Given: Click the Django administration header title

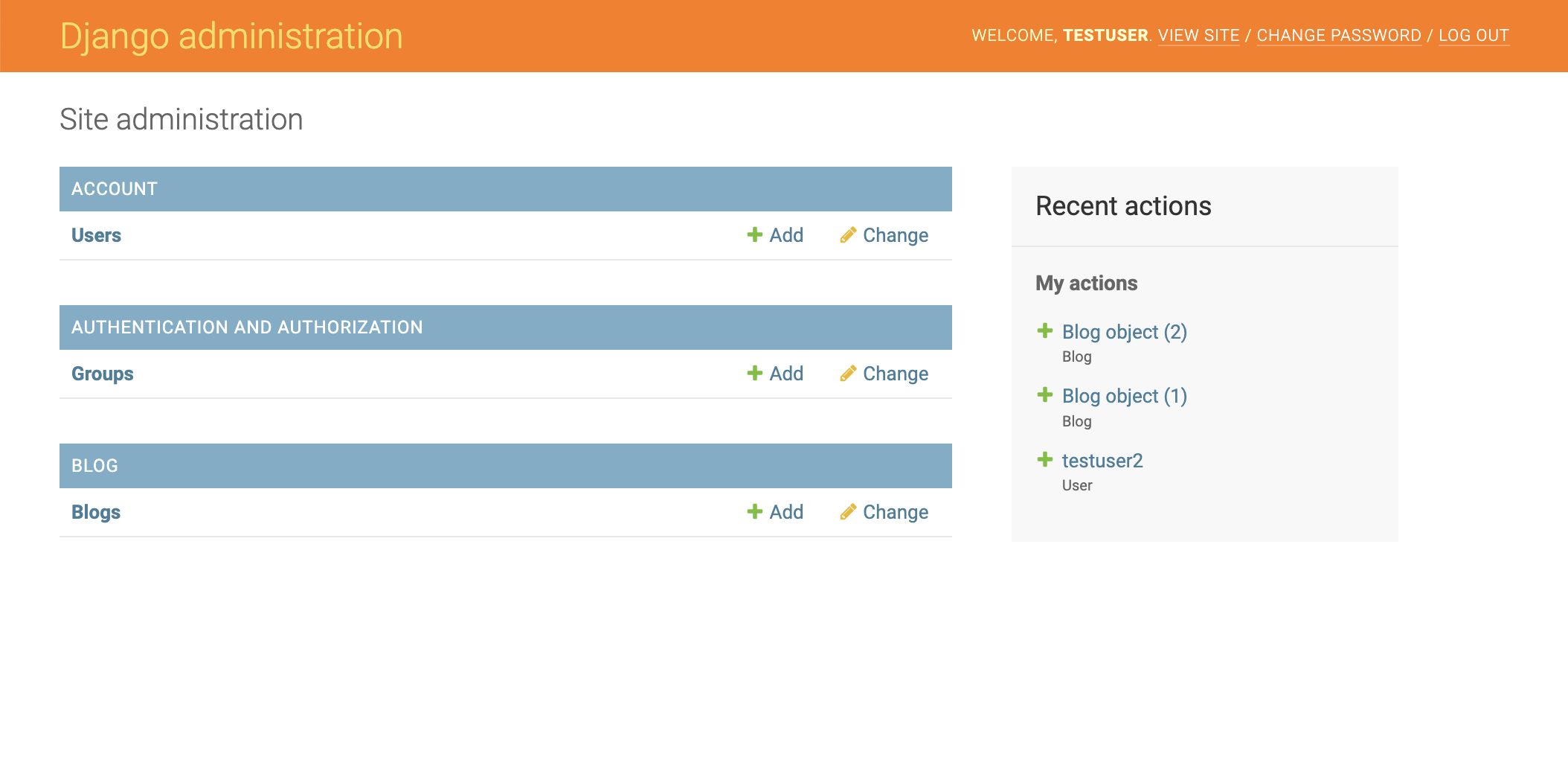Looking at the screenshot, I should point(232,35).
